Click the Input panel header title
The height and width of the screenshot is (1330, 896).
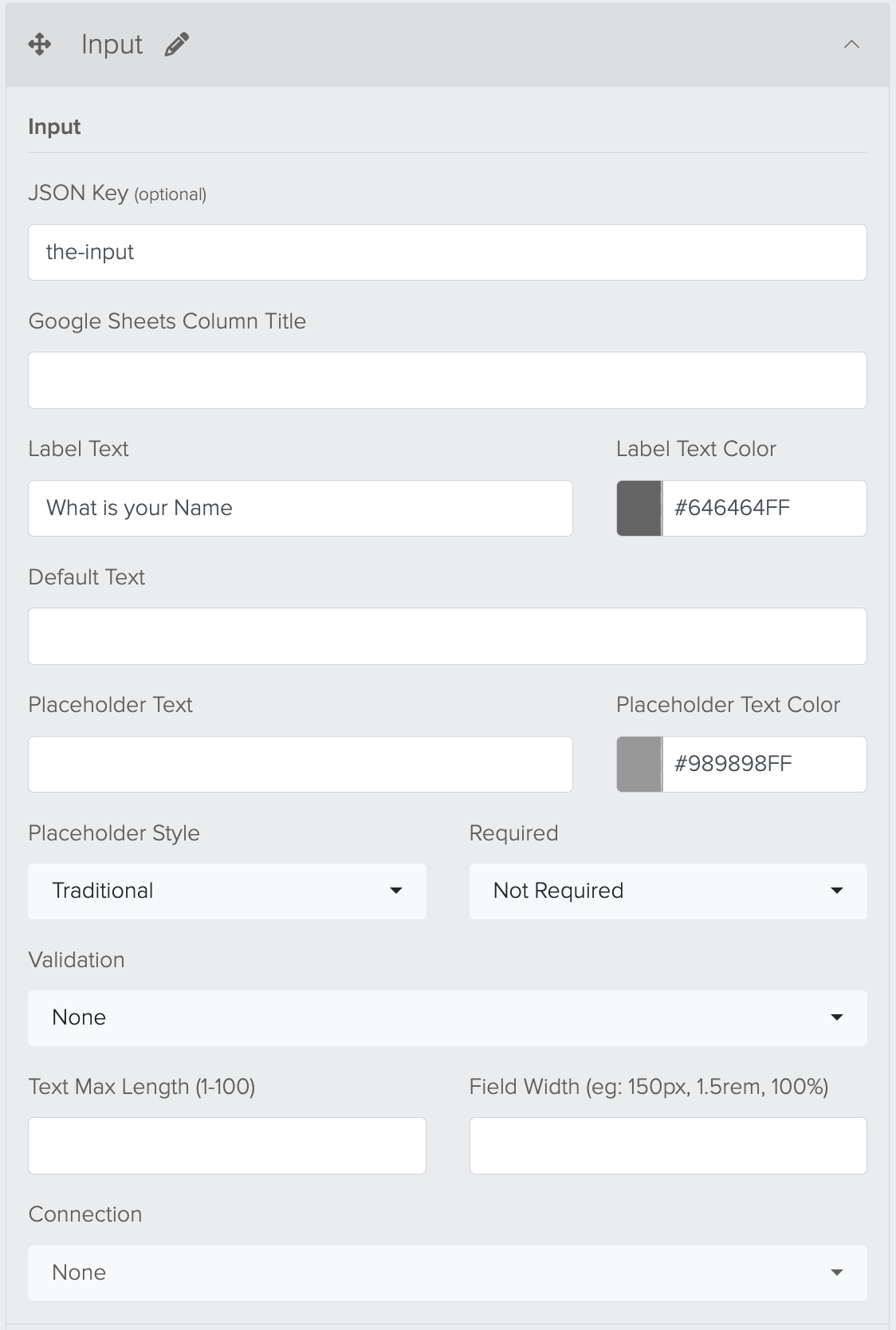click(x=112, y=45)
